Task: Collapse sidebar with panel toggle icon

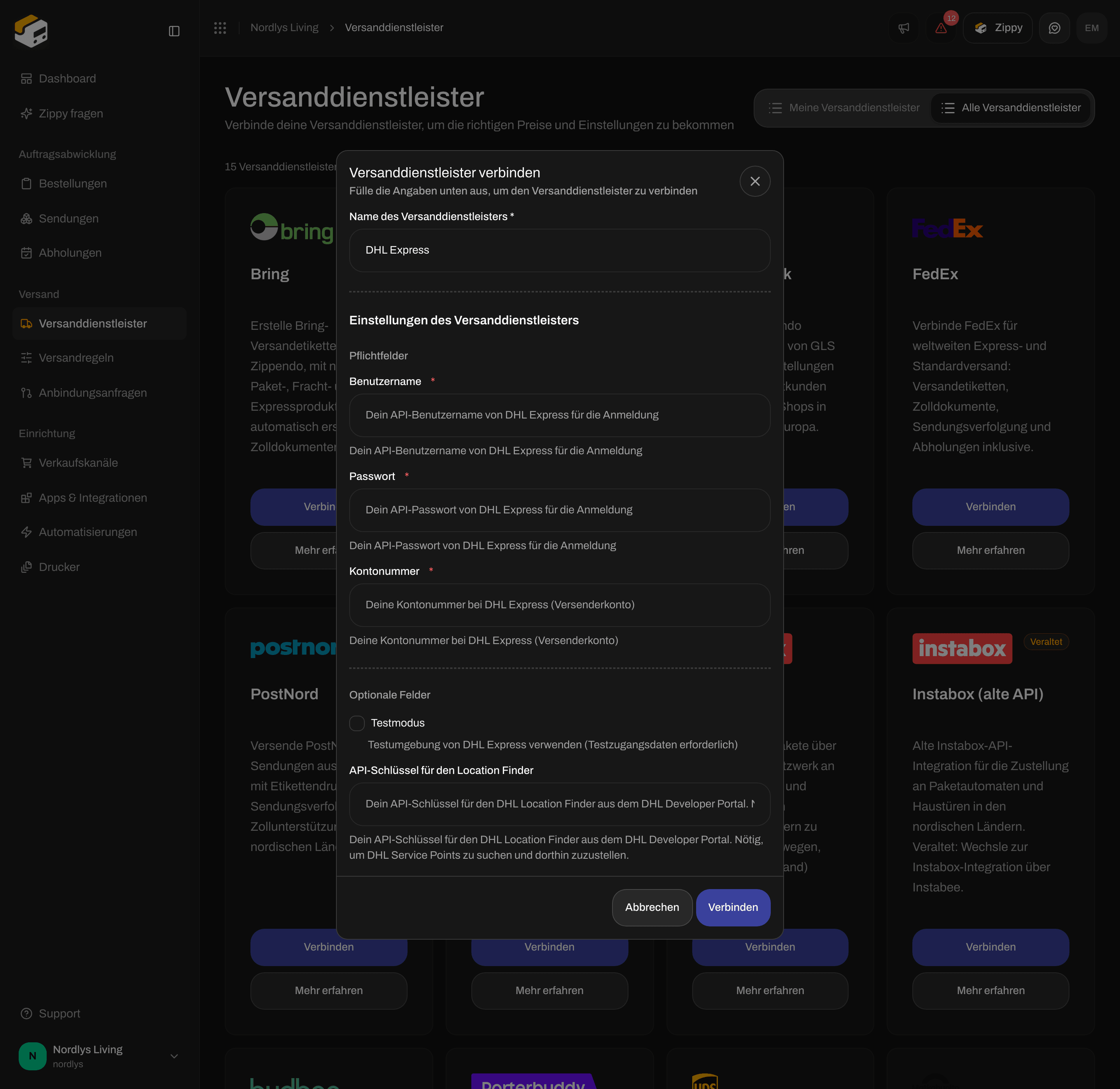Action: coord(174,31)
